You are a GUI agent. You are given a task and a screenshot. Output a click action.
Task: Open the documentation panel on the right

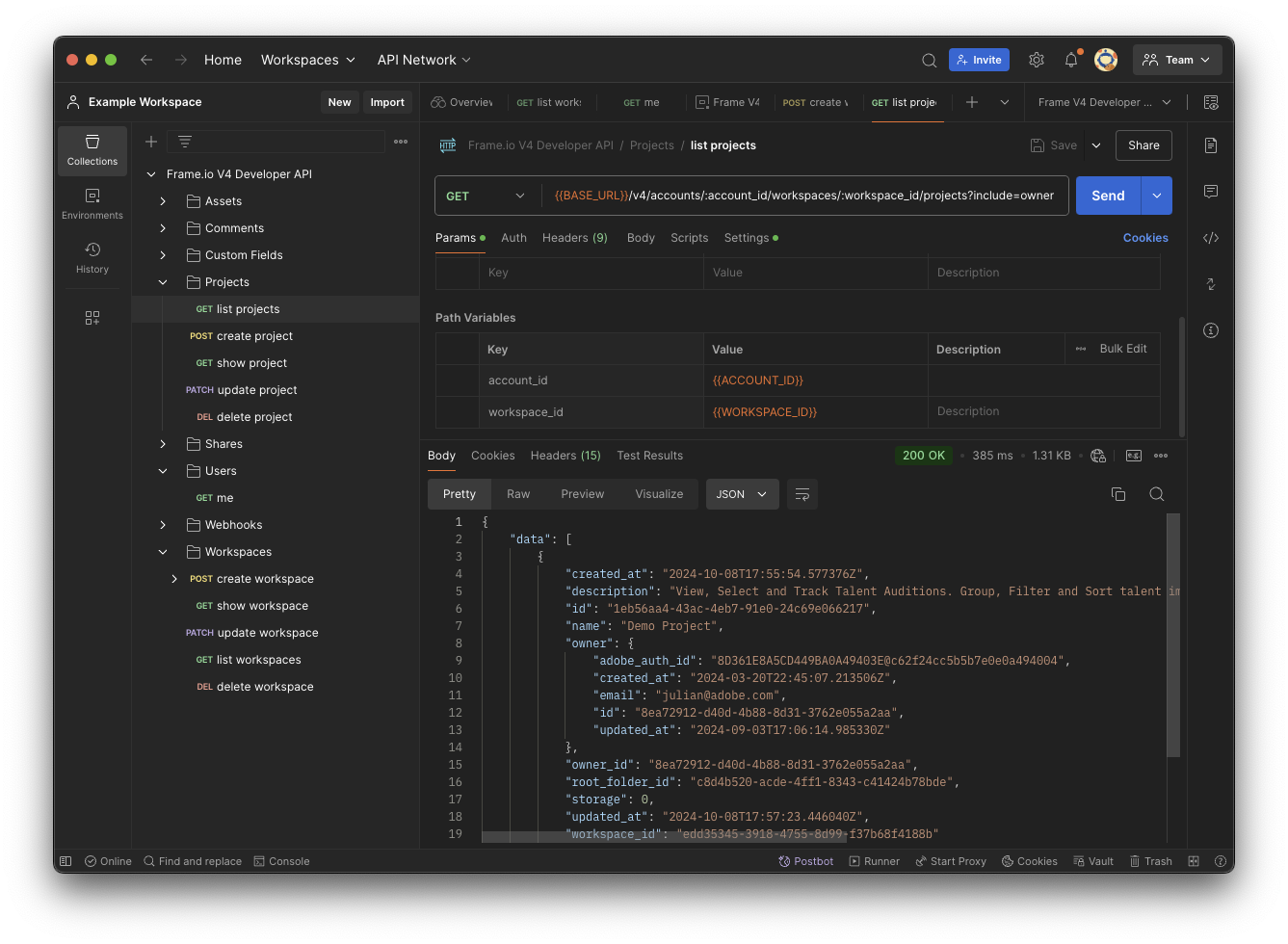click(x=1210, y=145)
